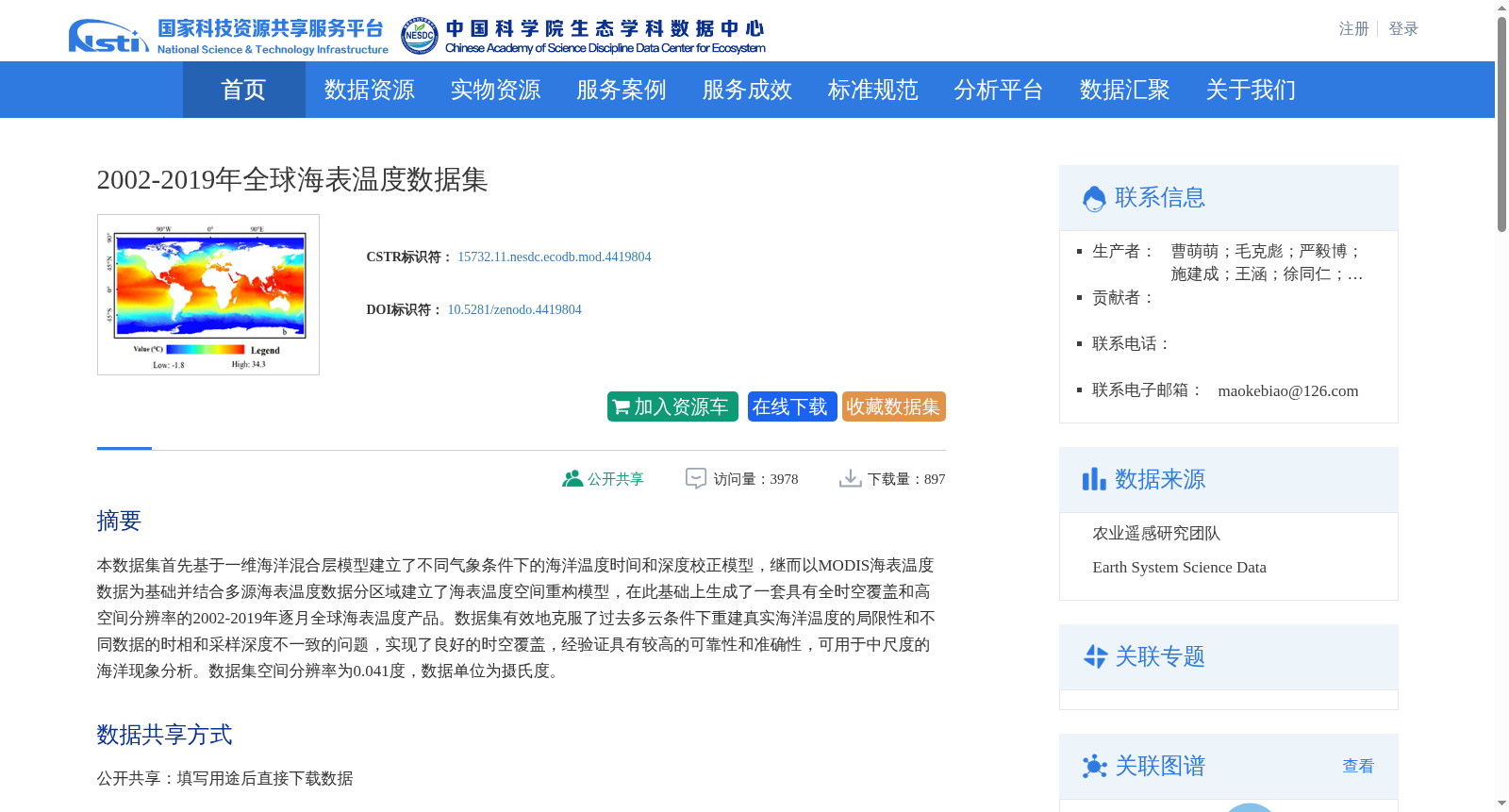Click the 下载量 download icon
Image resolution: width=1509 pixels, height=812 pixels.
click(850, 479)
